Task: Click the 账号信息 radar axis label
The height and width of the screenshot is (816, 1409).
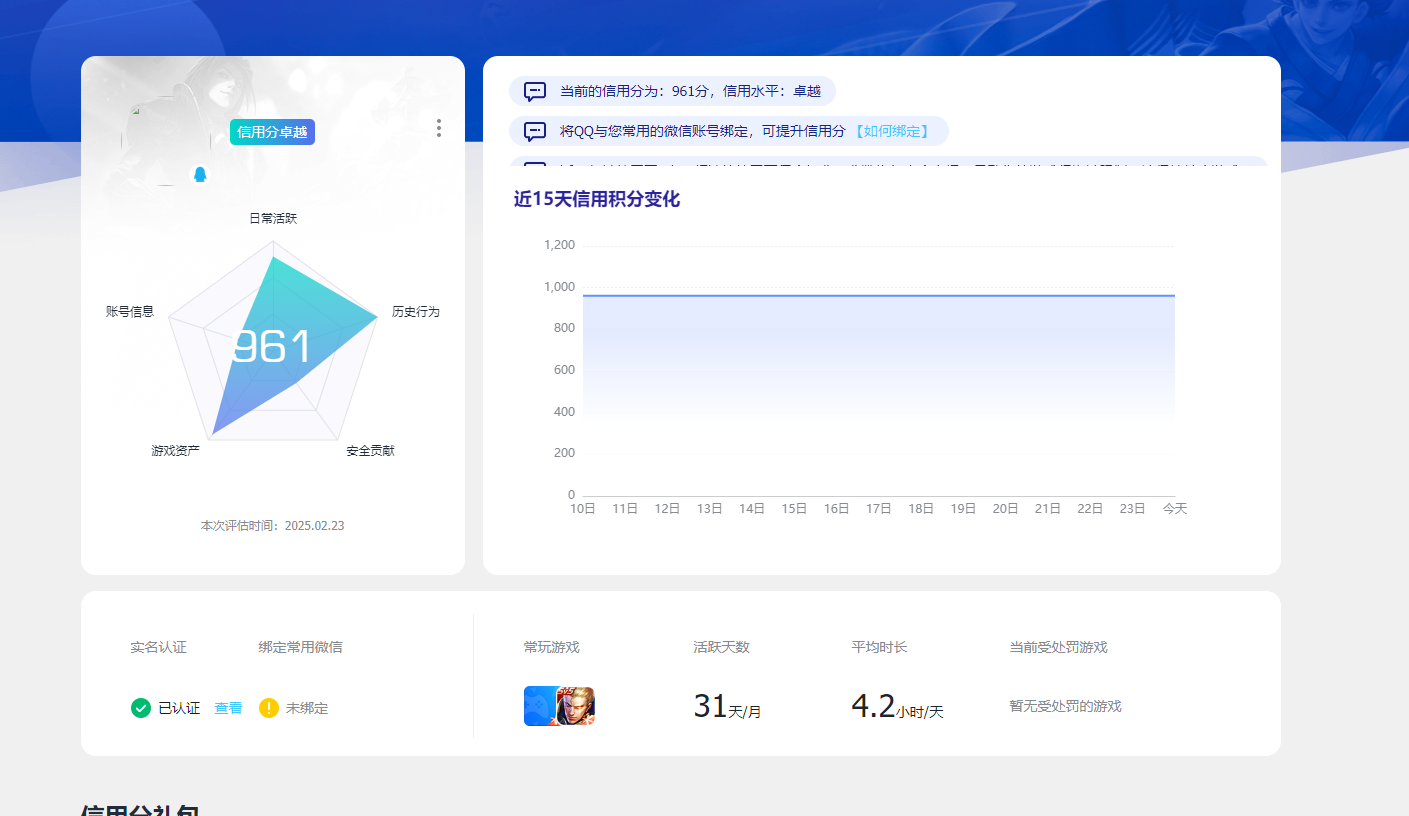Action: point(130,312)
